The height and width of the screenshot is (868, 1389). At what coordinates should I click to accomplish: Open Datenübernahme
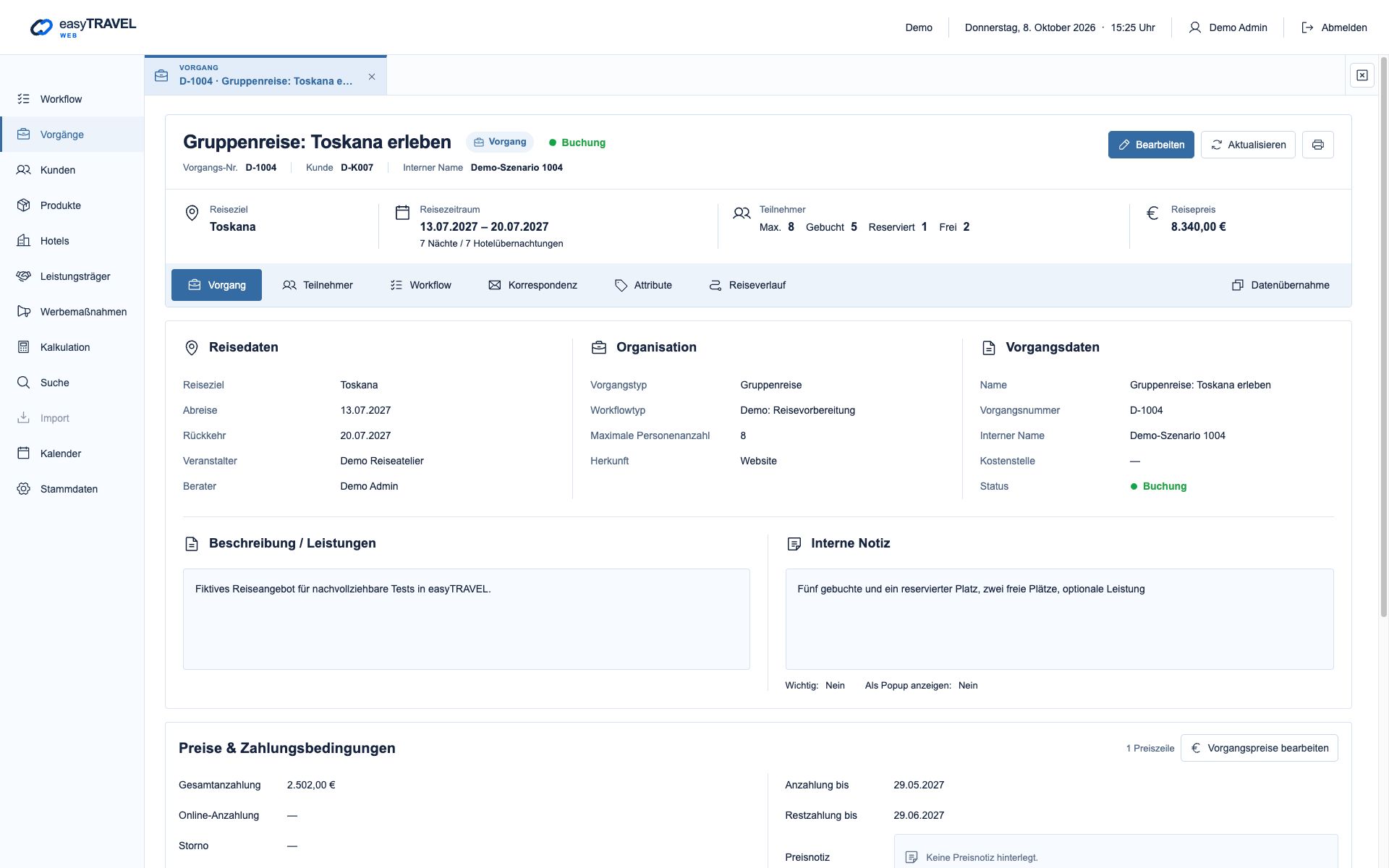[x=1280, y=285]
